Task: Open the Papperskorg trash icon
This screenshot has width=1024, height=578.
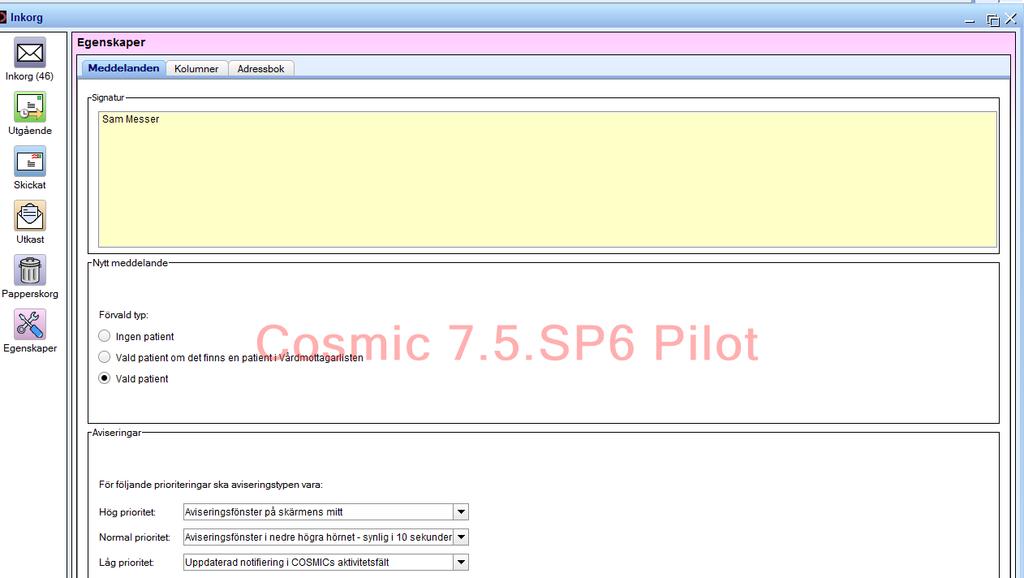Action: click(30, 270)
